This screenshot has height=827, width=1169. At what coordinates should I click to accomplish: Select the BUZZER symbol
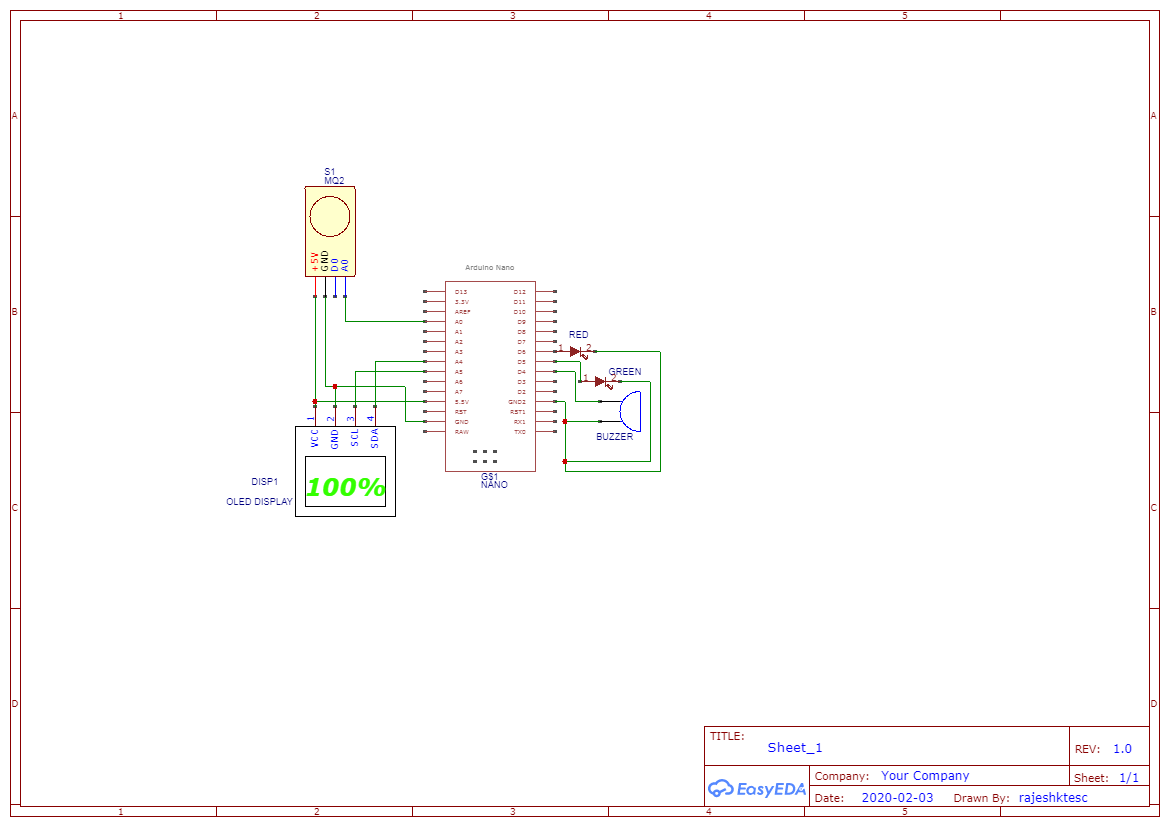tap(630, 411)
